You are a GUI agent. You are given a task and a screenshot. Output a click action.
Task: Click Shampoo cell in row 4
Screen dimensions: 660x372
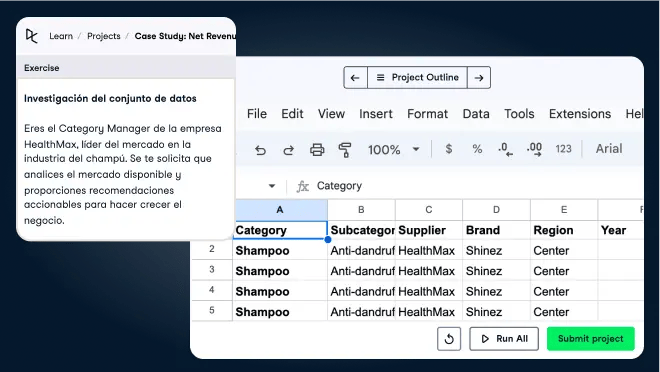pyautogui.click(x=280, y=292)
